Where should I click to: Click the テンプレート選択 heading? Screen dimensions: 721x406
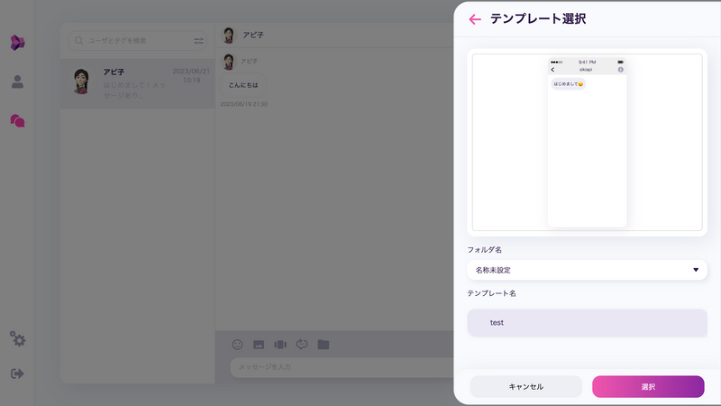pos(538,19)
